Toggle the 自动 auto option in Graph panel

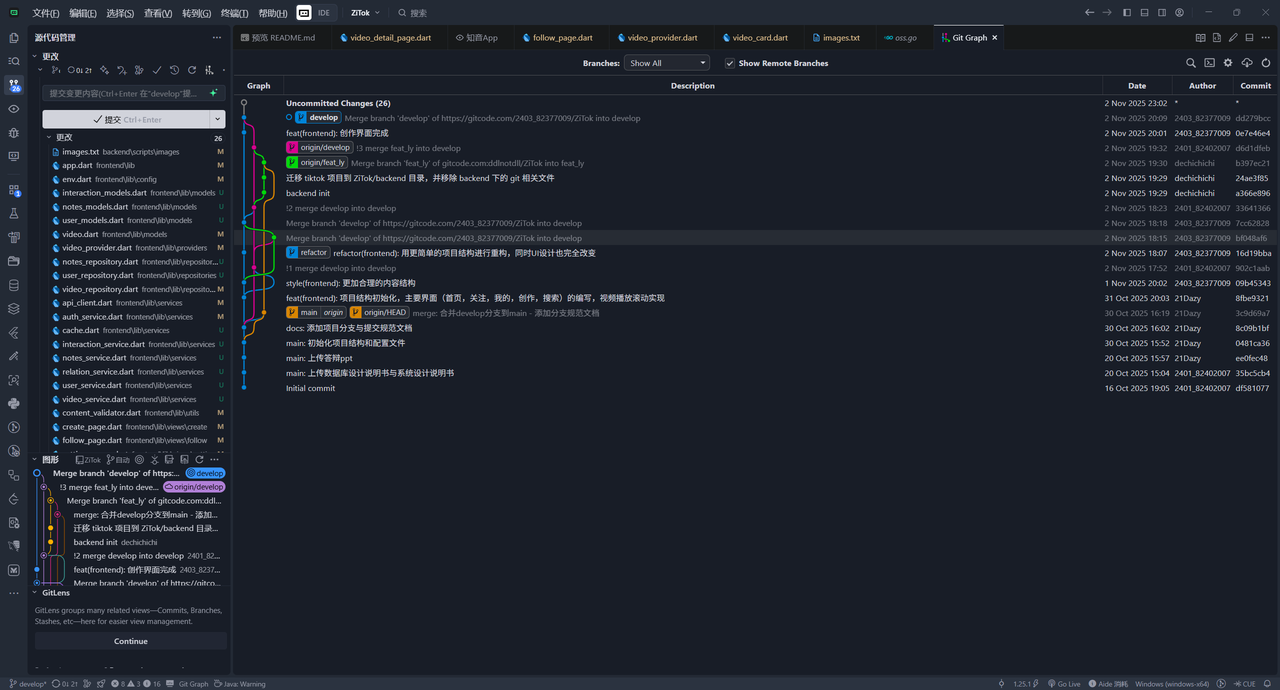(118, 460)
